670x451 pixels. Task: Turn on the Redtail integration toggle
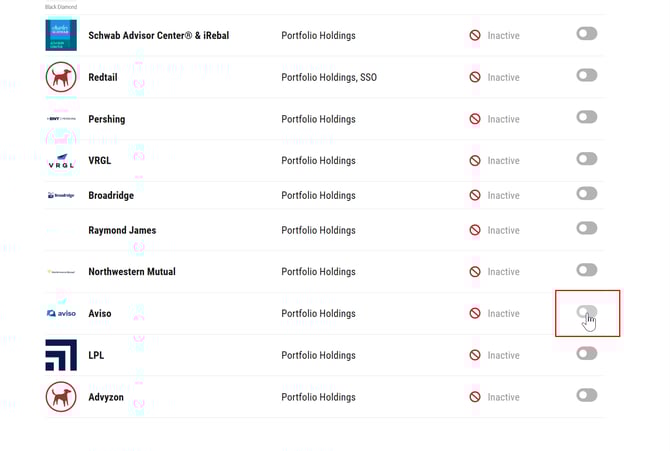coord(587,75)
